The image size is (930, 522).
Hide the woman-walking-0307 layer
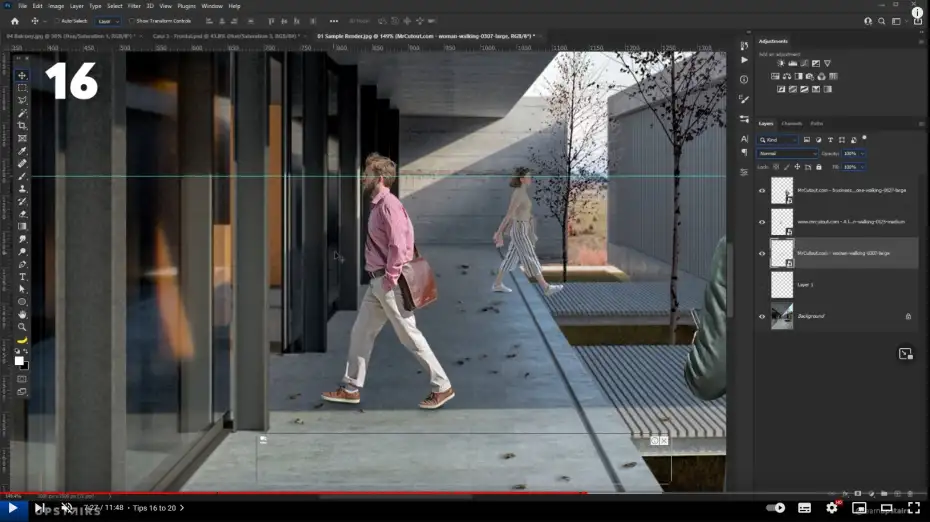click(762, 253)
